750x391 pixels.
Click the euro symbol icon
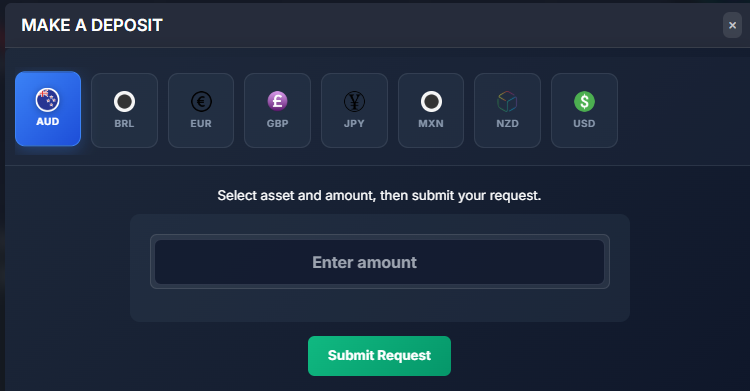201,101
